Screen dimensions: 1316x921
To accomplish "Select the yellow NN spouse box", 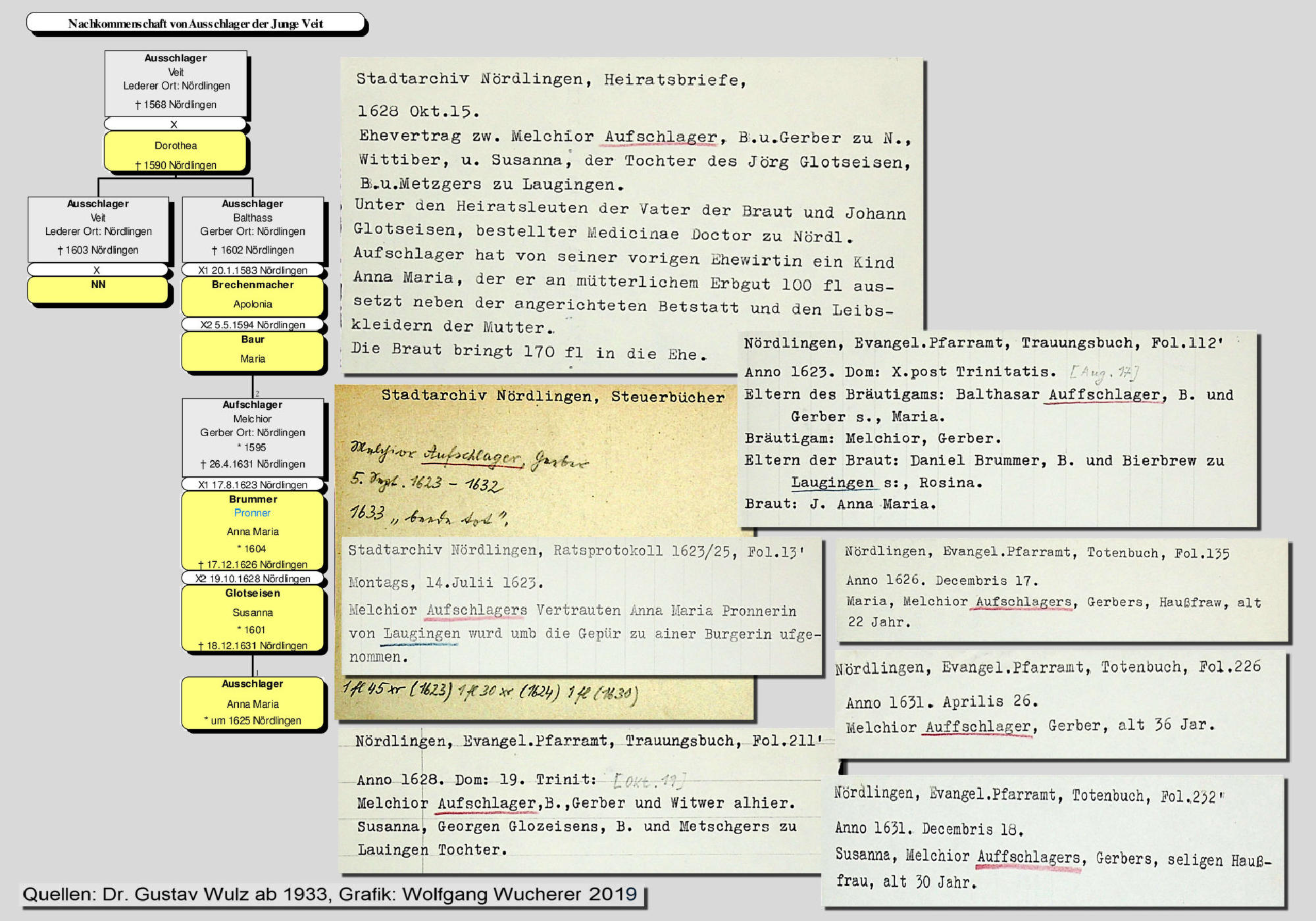I will point(98,289).
